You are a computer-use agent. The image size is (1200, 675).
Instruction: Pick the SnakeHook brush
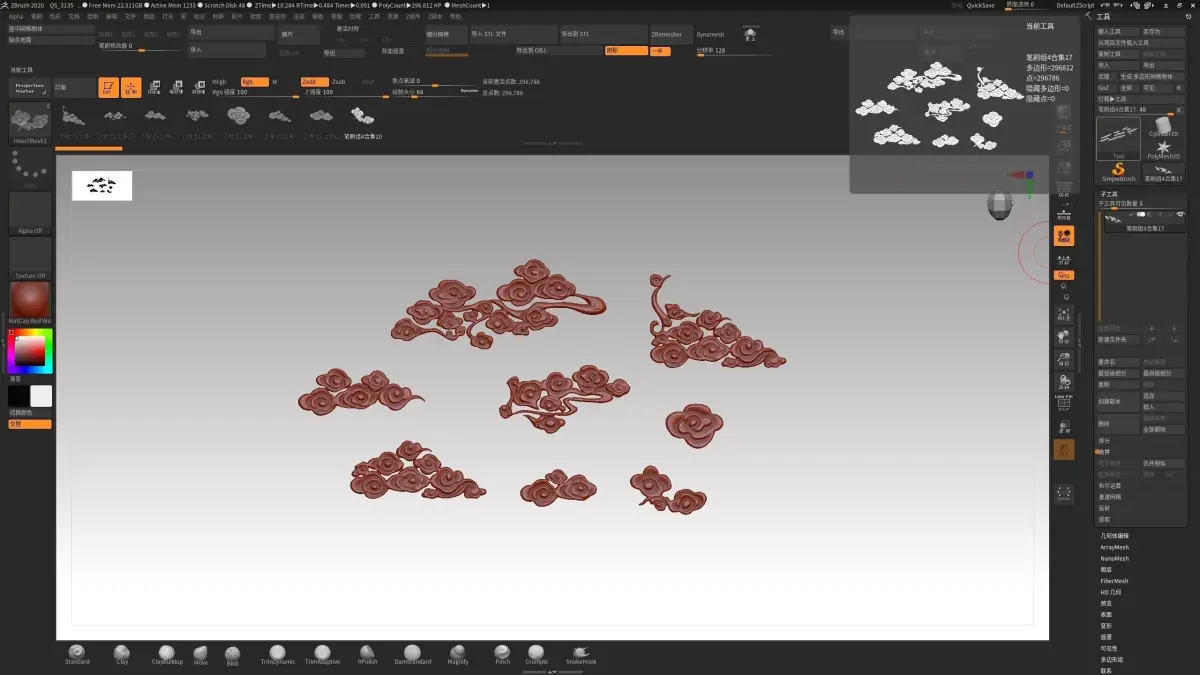tap(581, 655)
